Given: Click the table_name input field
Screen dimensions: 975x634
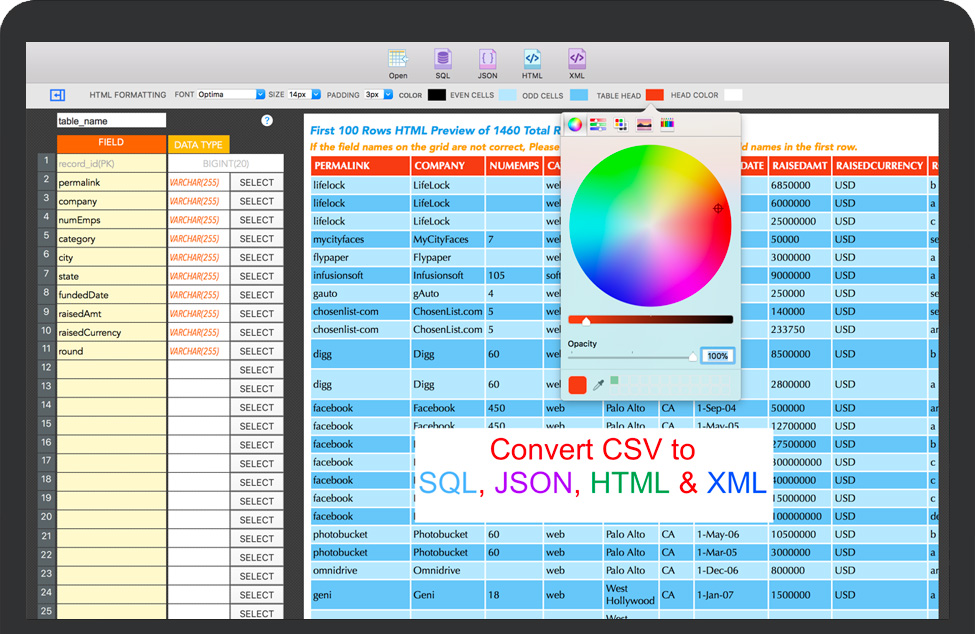Looking at the screenshot, I should click(x=111, y=121).
